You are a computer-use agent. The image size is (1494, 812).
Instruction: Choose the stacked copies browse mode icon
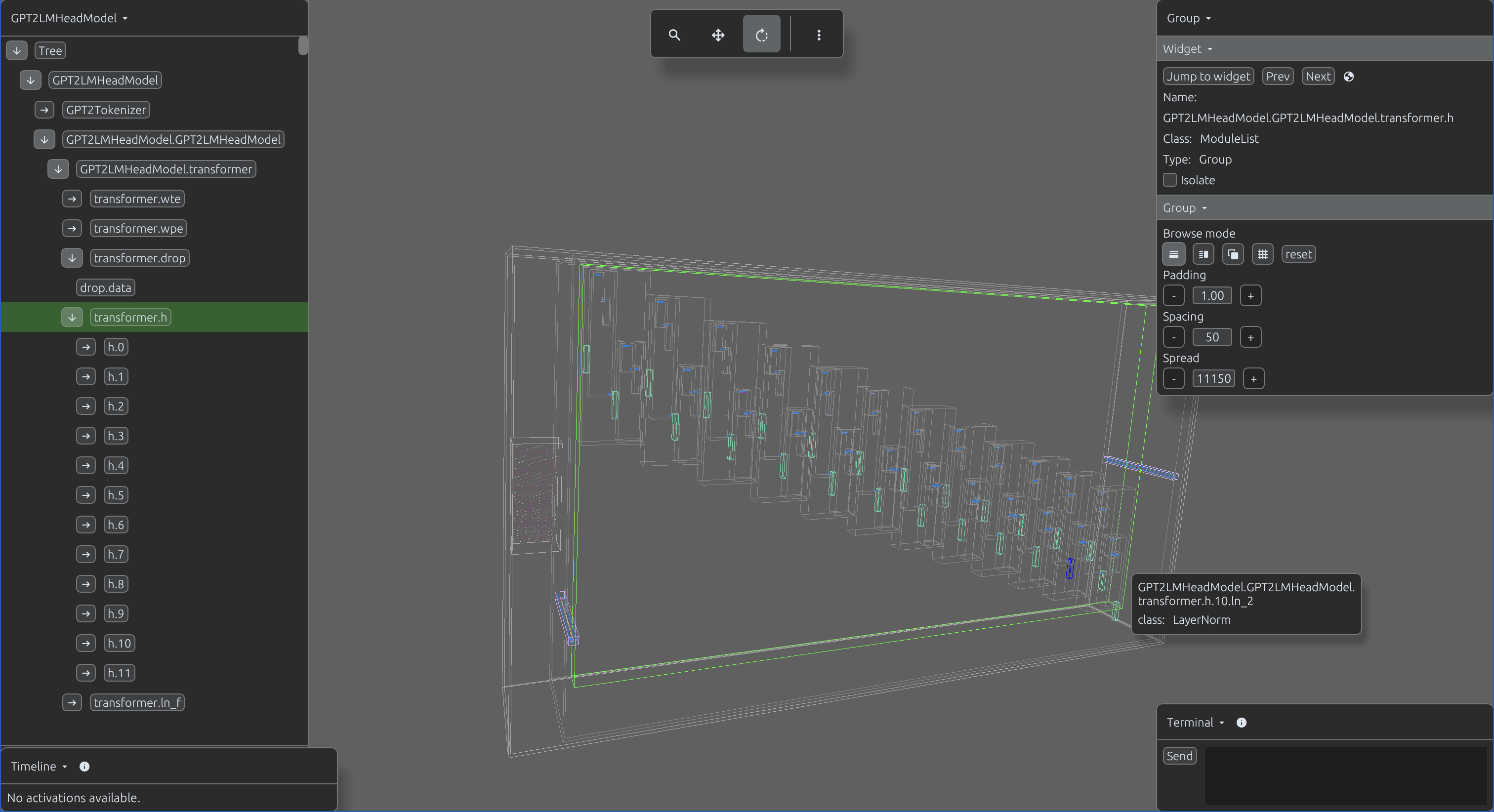tap(1233, 254)
